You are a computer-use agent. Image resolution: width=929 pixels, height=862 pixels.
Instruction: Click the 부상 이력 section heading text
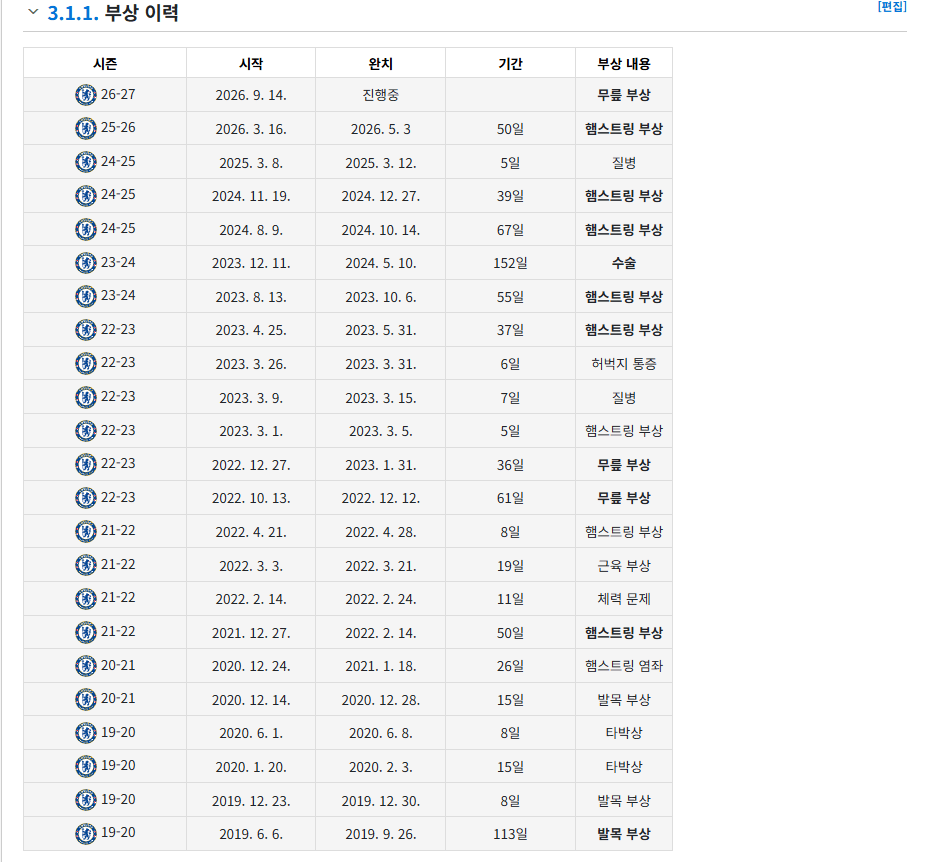(x=142, y=13)
